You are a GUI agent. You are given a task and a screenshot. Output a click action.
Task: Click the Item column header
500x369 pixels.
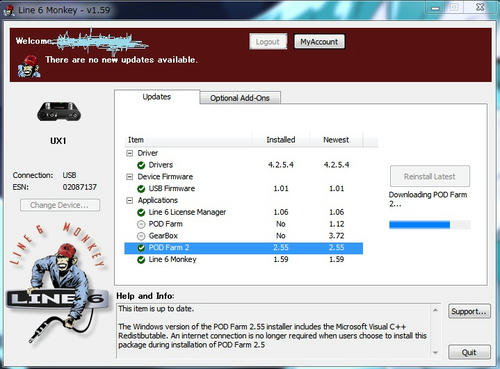tap(189, 140)
